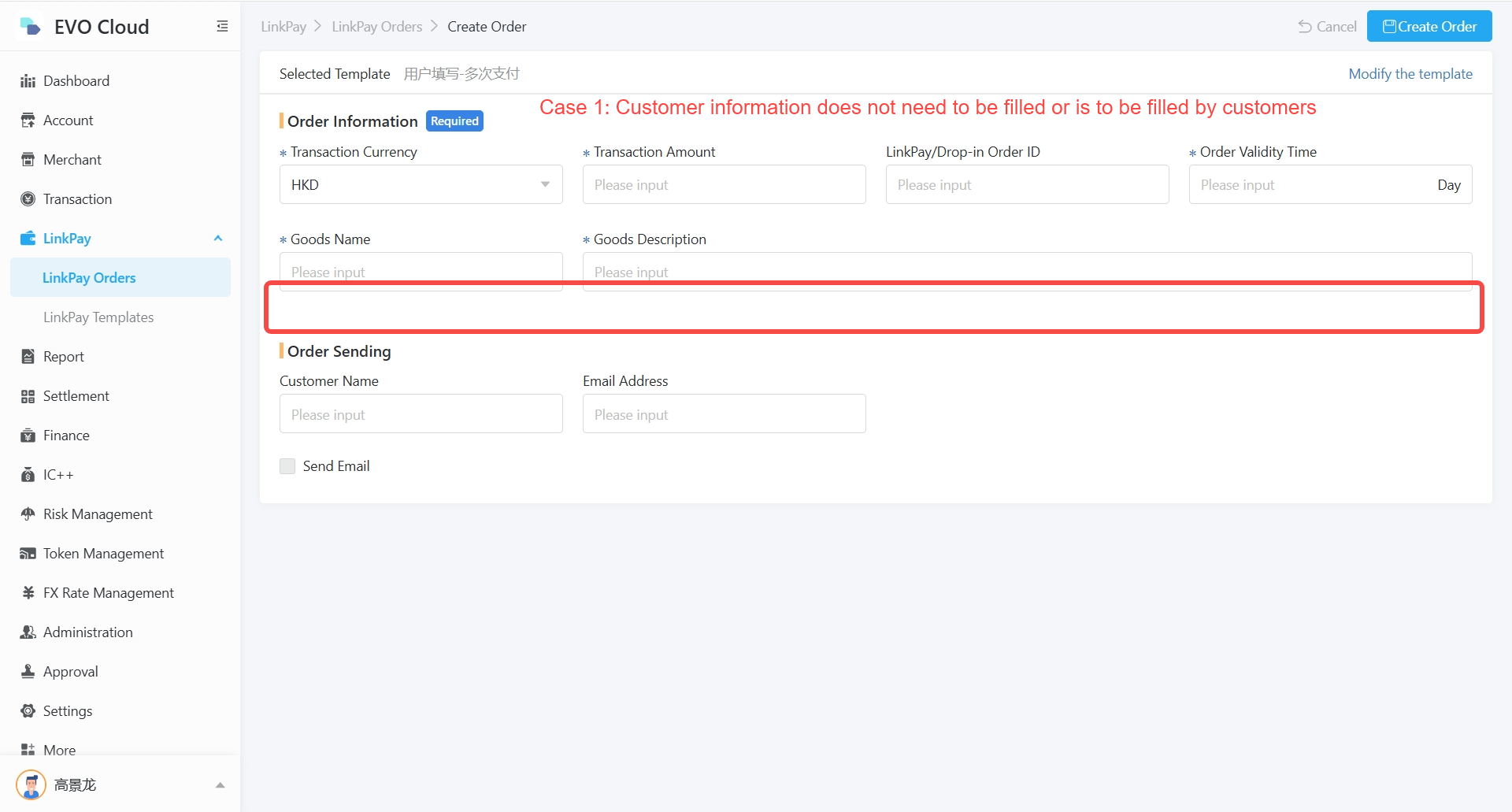Click the FX Rate Management yen icon
Screen dimensions: 1512x812
point(28,593)
